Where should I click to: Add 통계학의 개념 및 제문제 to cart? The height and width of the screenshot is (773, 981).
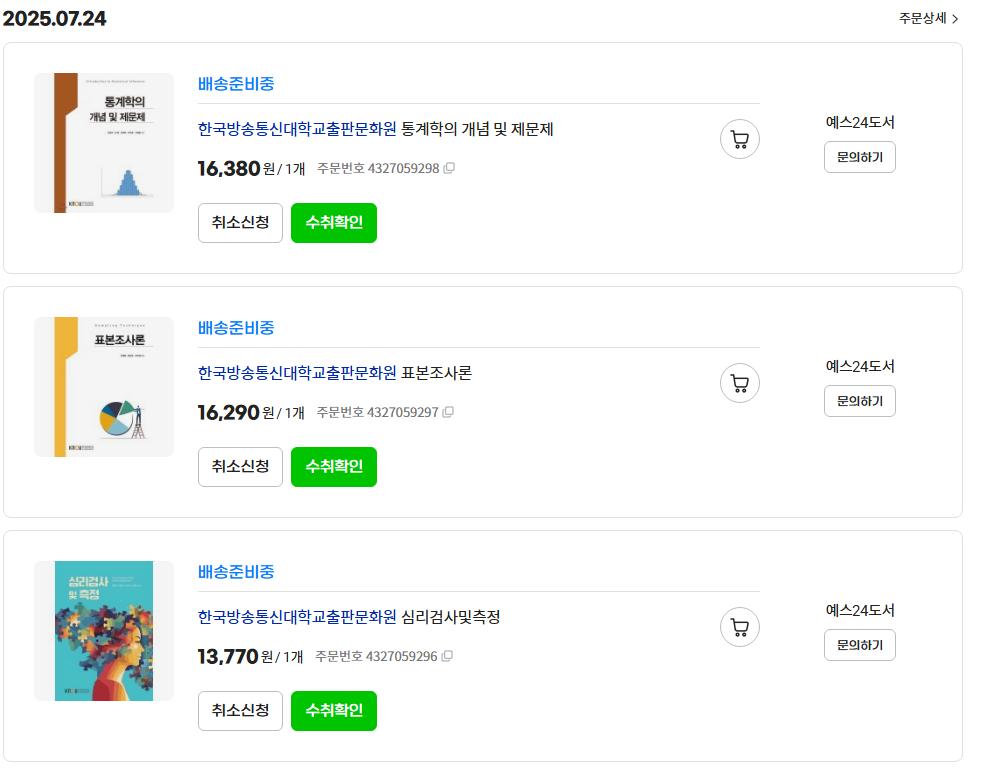click(x=740, y=139)
